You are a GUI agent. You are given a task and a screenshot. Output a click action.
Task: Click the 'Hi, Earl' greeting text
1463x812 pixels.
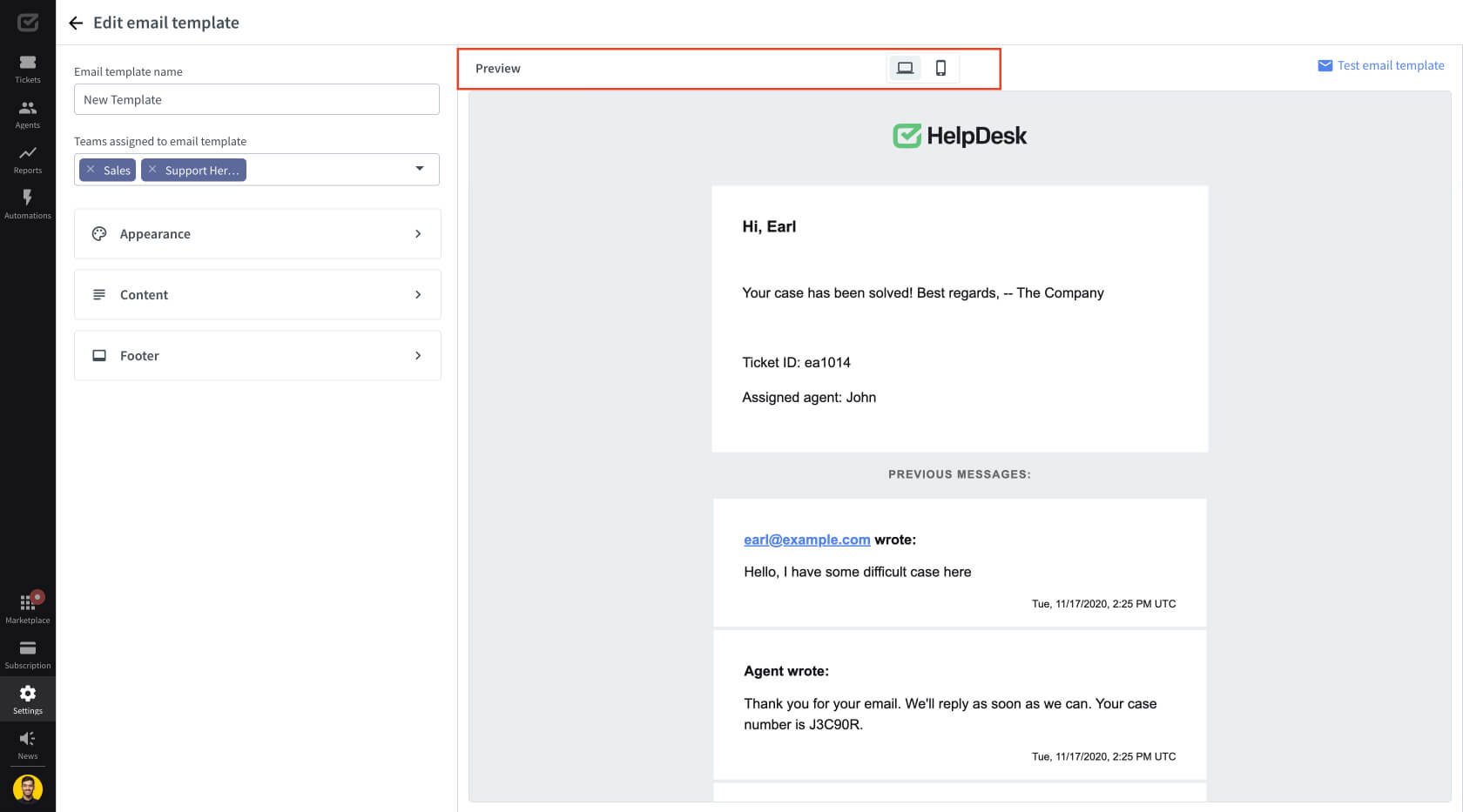(769, 226)
